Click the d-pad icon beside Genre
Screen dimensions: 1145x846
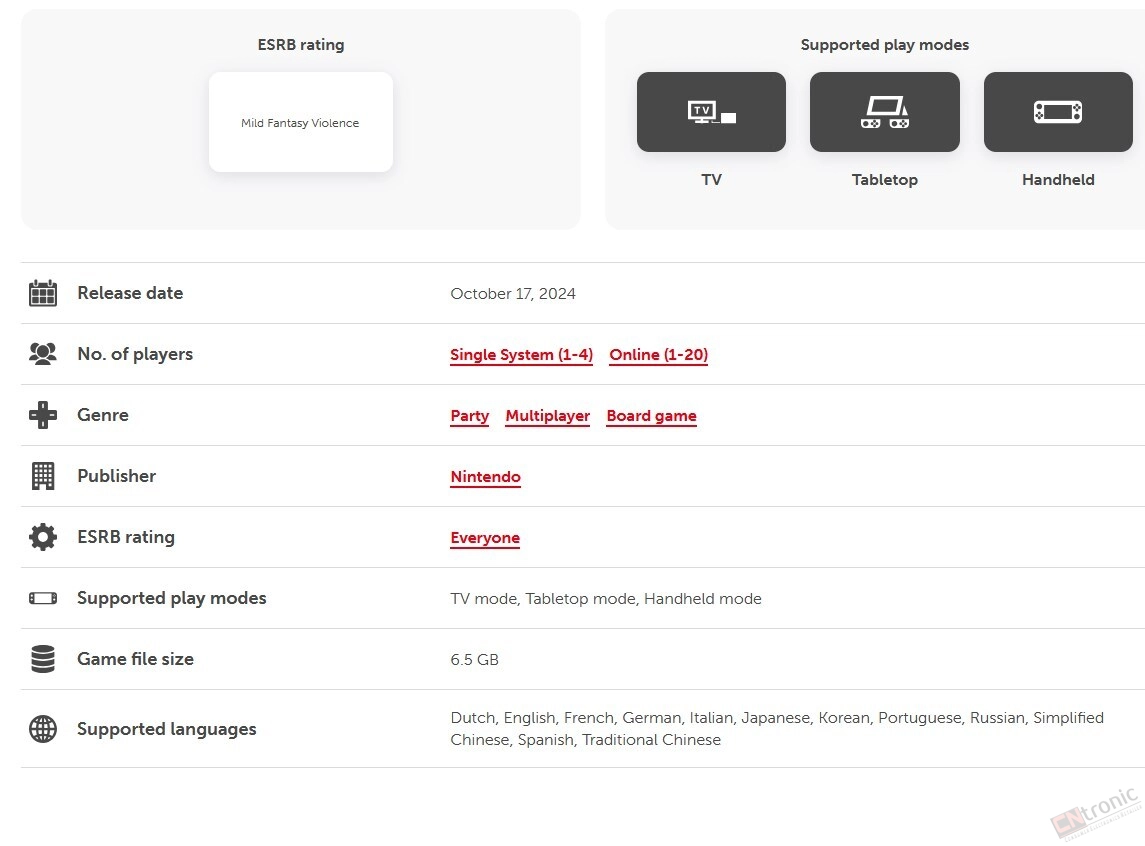click(x=43, y=415)
